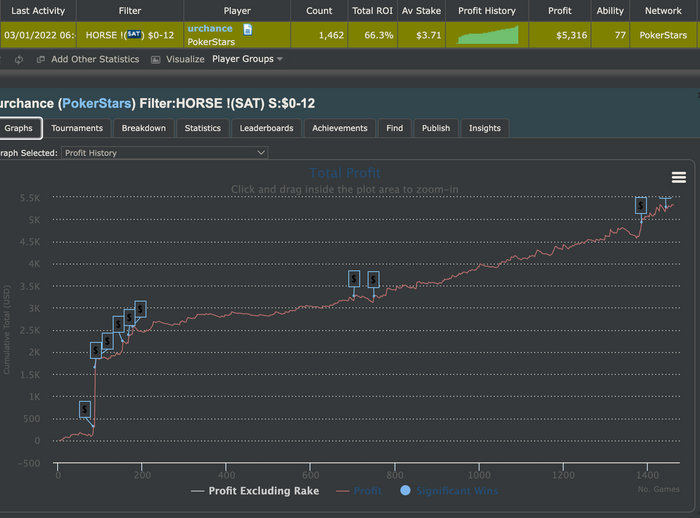Click the $5,316 profit cell
Image resolution: width=700 pixels, height=518 pixels.
(x=560, y=35)
